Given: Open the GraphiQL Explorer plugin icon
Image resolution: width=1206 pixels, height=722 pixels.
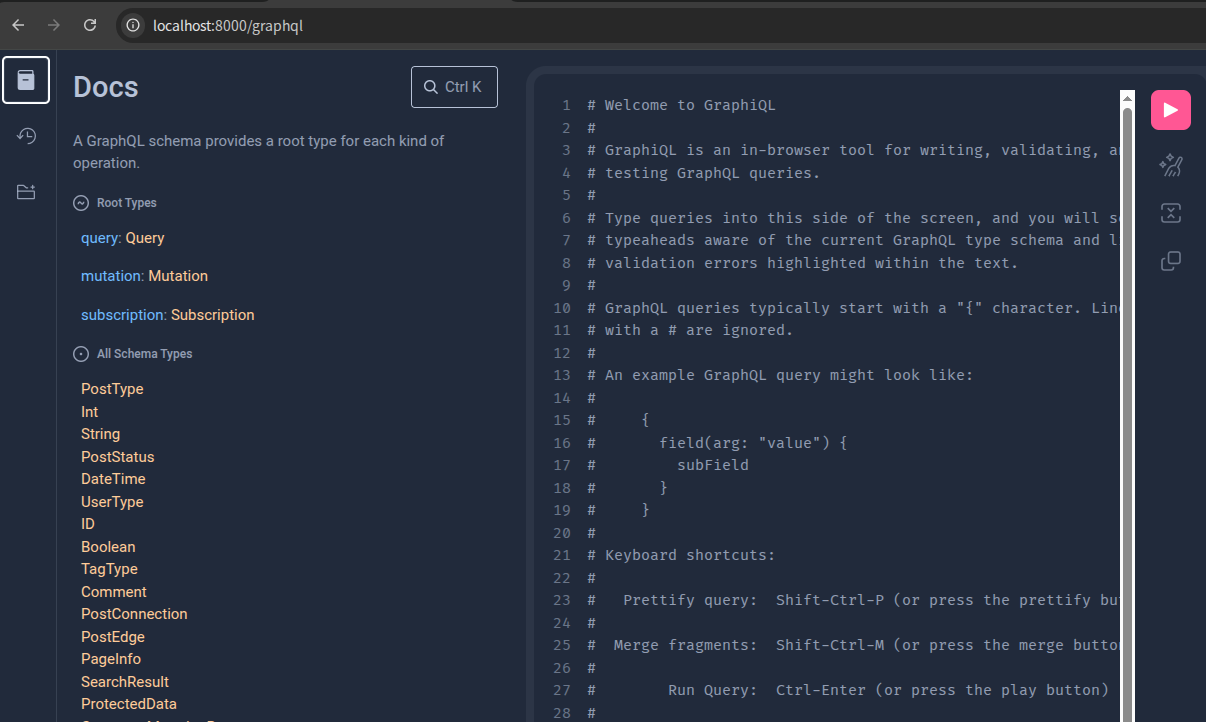Looking at the screenshot, I should [26, 192].
